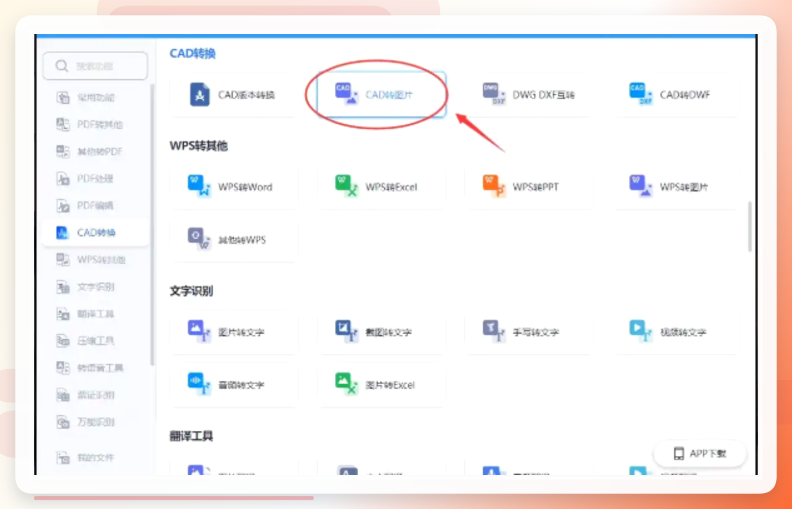This screenshot has width=792, height=509.
Task: Switch to PDF转其他 sidebar category
Action: [x=95, y=124]
